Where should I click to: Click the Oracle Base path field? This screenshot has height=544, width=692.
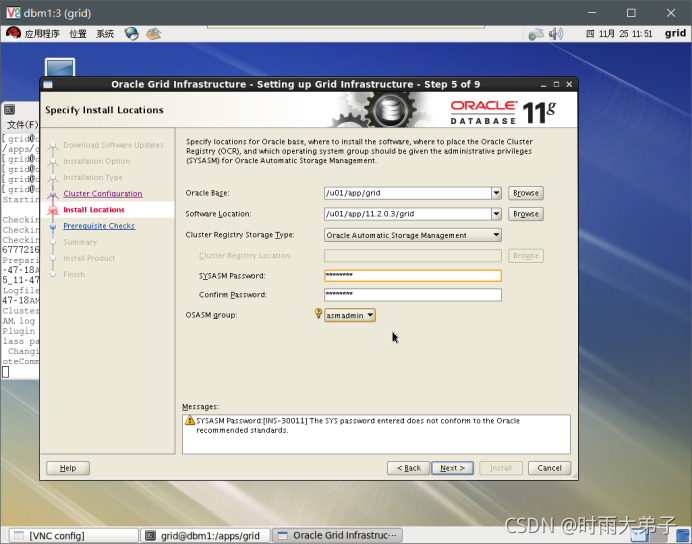click(408, 193)
